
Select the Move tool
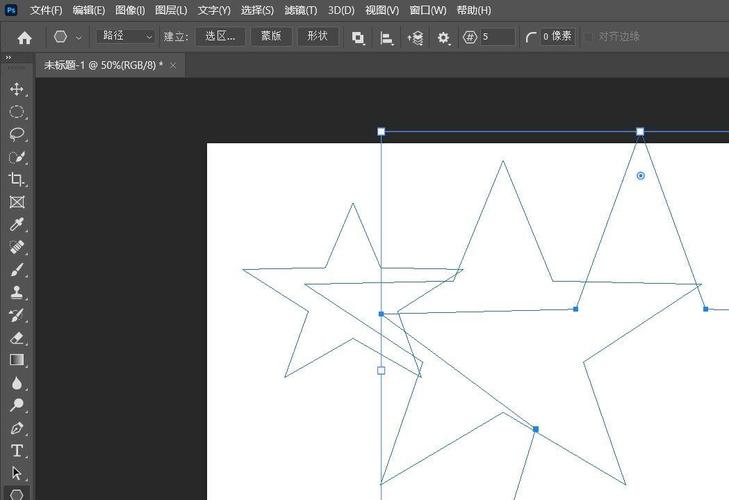(x=17, y=89)
